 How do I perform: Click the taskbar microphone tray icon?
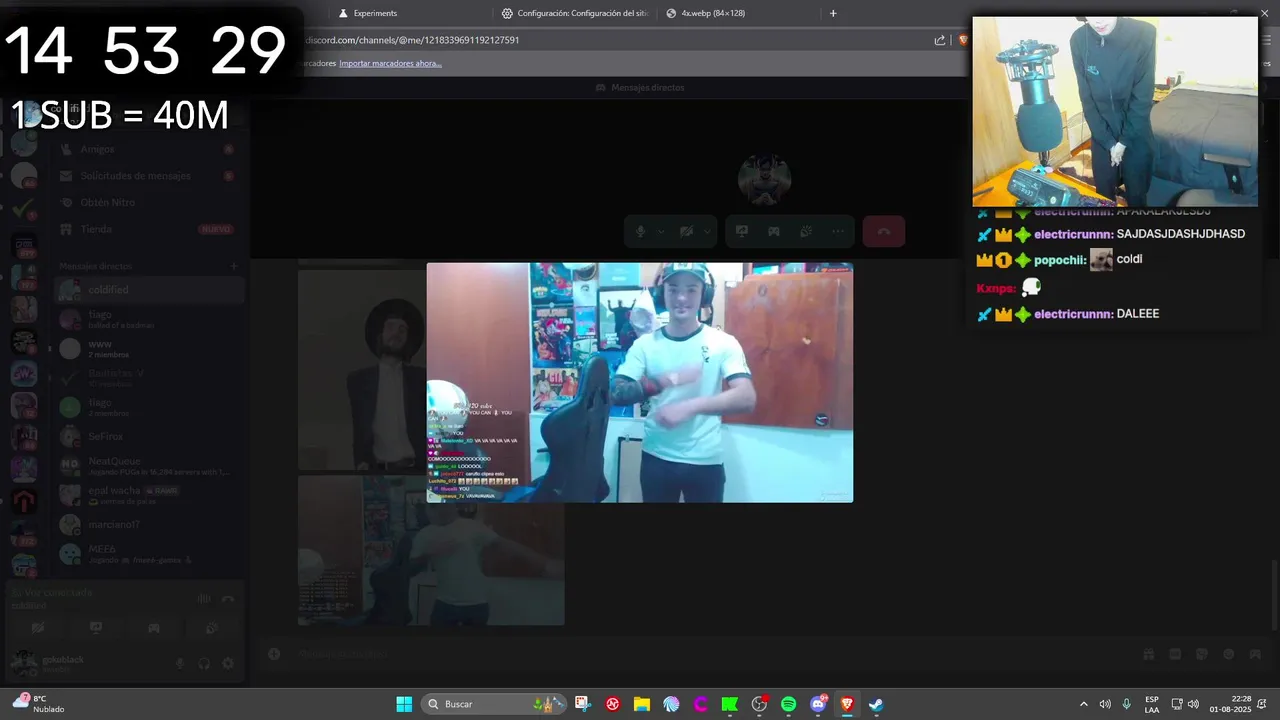coord(1127,704)
